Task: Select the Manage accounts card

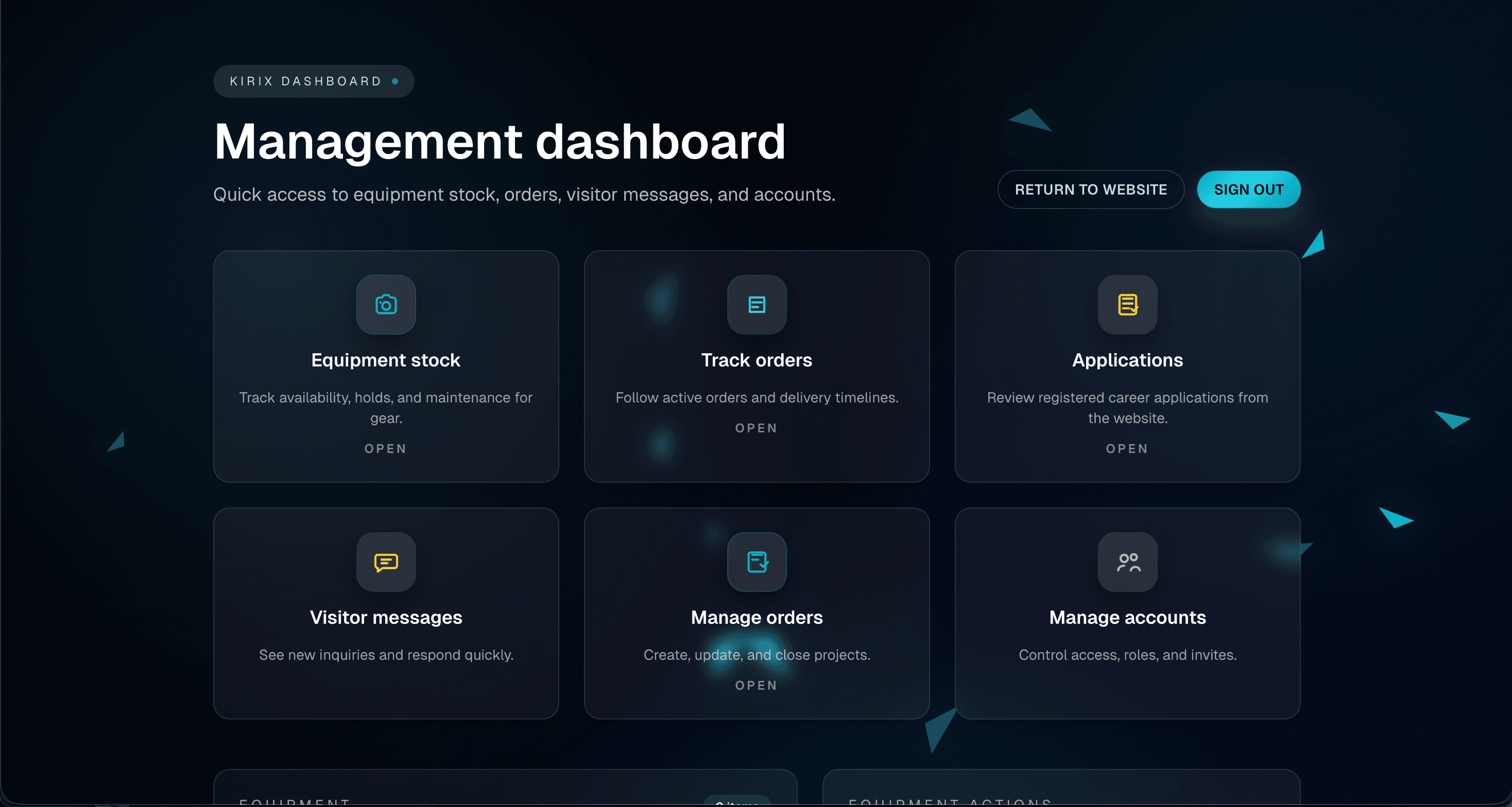Action: pyautogui.click(x=1127, y=615)
